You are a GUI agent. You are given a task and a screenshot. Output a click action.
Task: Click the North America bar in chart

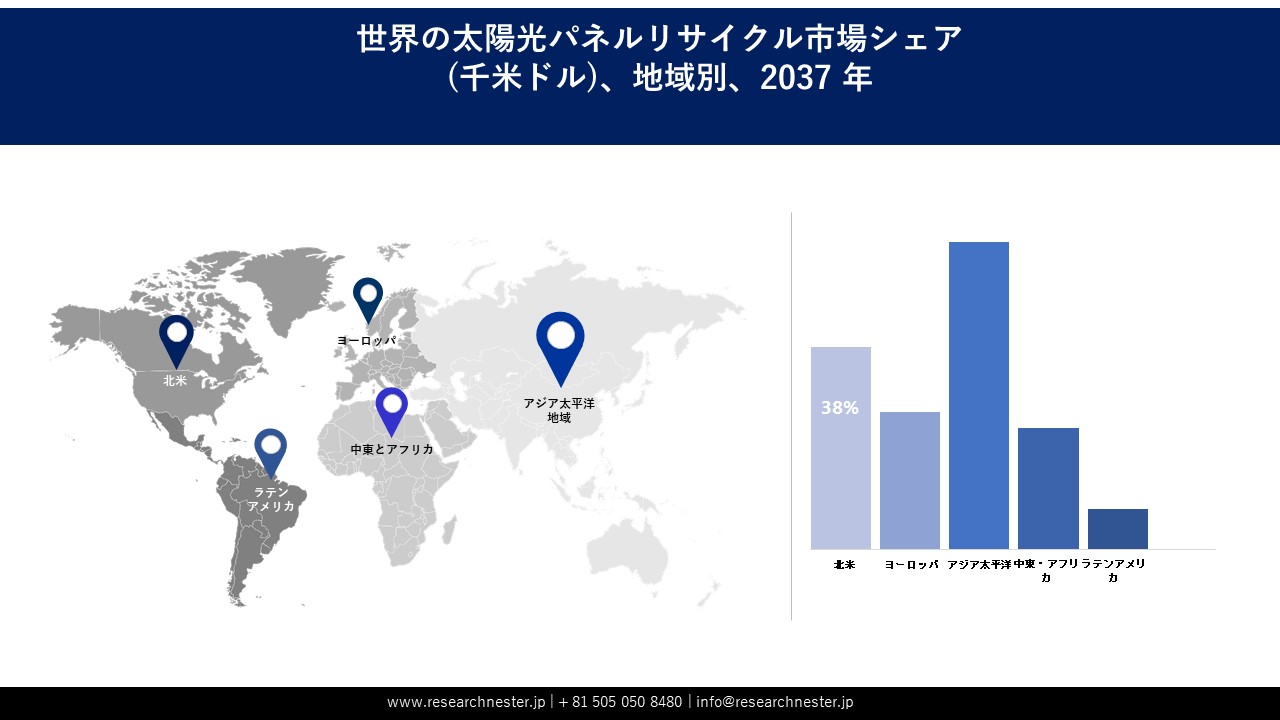click(841, 448)
